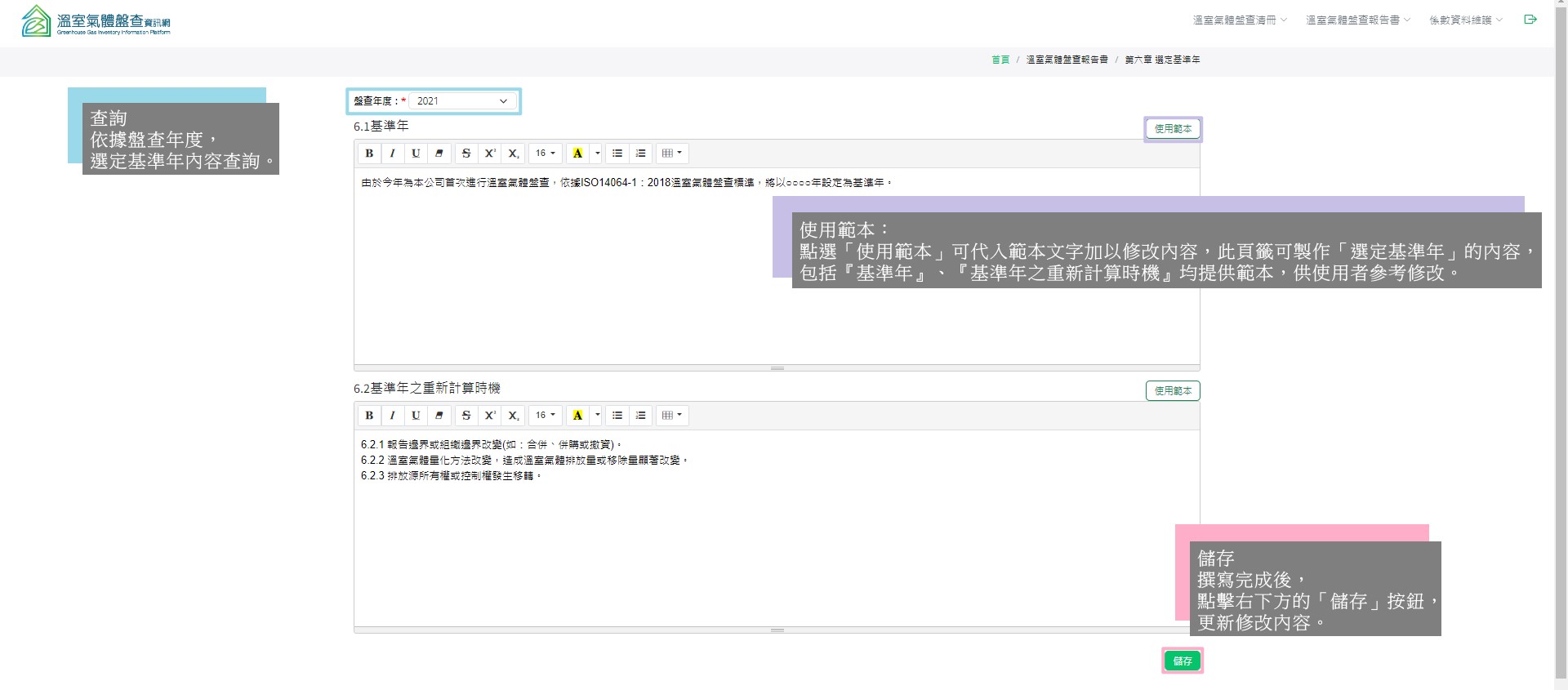The image size is (1568, 690).
Task: Expand color options arrow in 6.1 editor
Action: (x=598, y=154)
